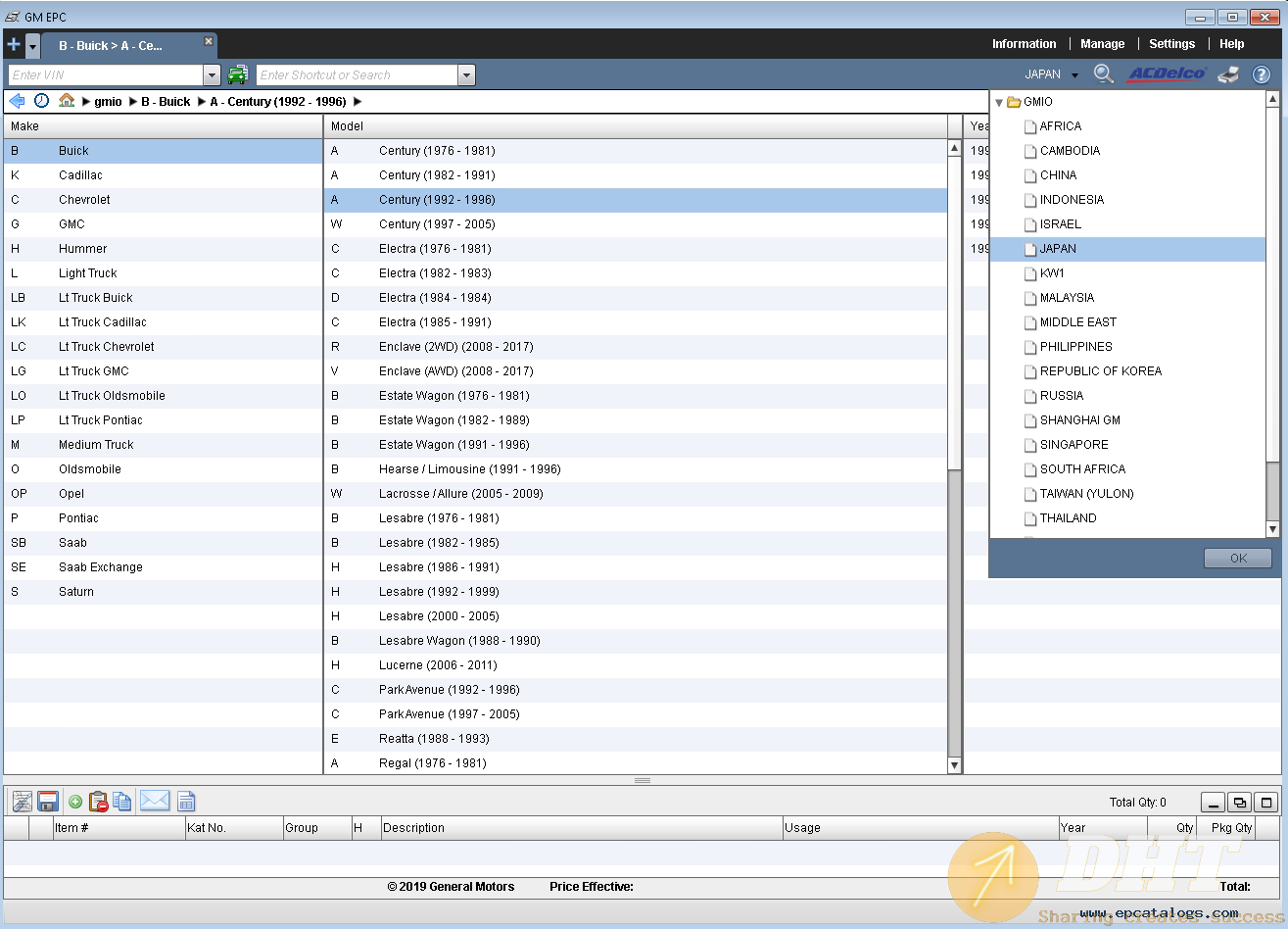Click the magnifying glass search icon
The width and height of the screenshot is (1288, 929).
tap(1104, 74)
